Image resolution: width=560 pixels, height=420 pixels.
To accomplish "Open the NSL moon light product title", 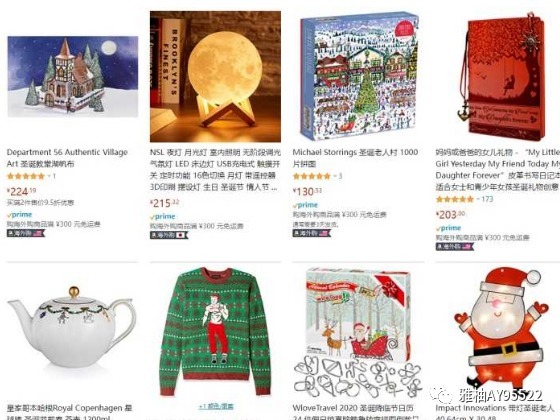I will tap(215, 170).
